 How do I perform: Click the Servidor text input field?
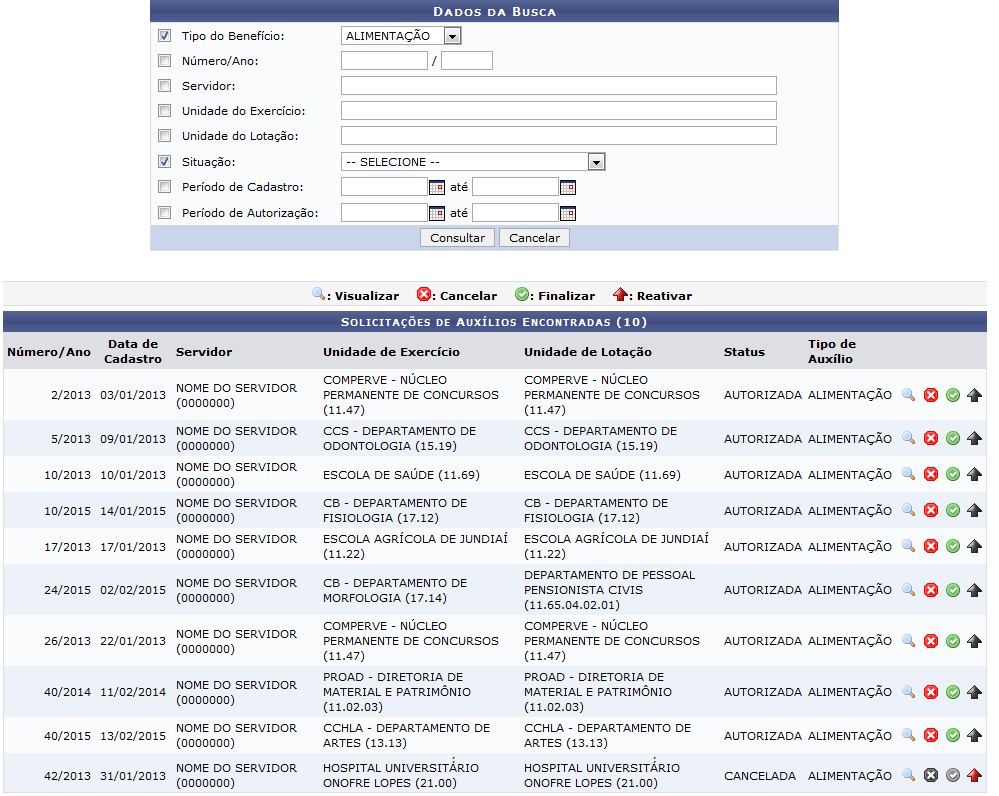tap(558, 86)
